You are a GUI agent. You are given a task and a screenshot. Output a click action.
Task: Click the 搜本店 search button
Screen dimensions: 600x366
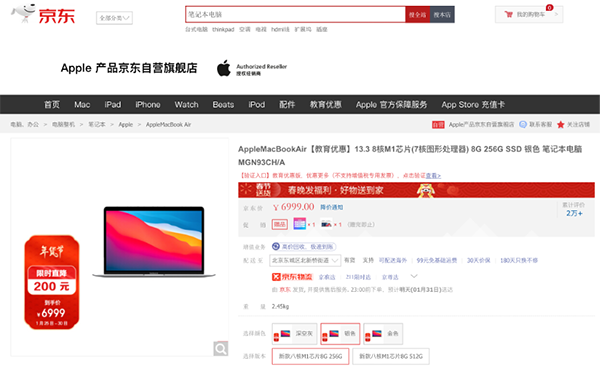[442, 15]
